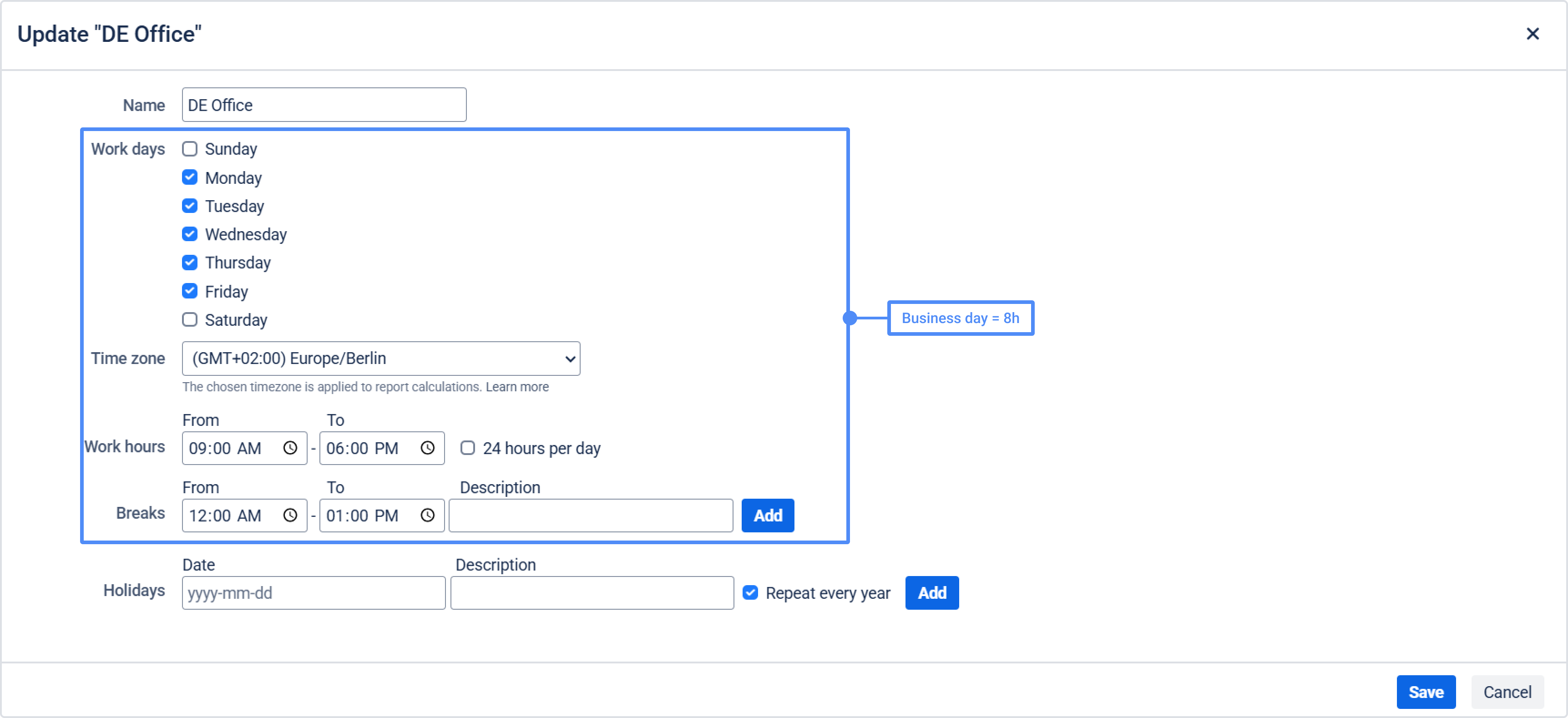This screenshot has width=1568, height=718.
Task: Click clock icon in Work hours From field
Action: point(290,449)
